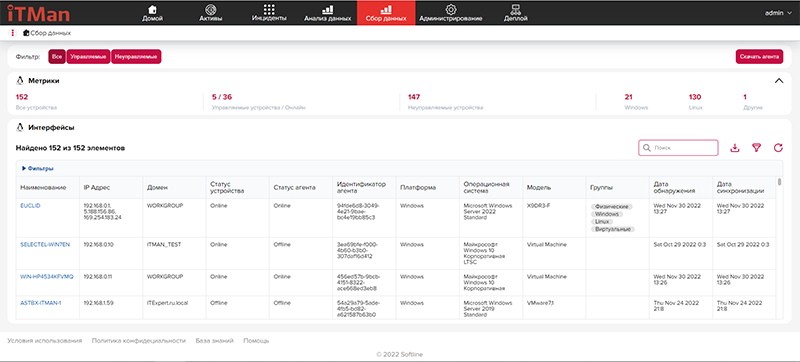This screenshot has height=362, width=800.
Task: Click Сбор данных breadcrumb text
Action: click(51, 33)
